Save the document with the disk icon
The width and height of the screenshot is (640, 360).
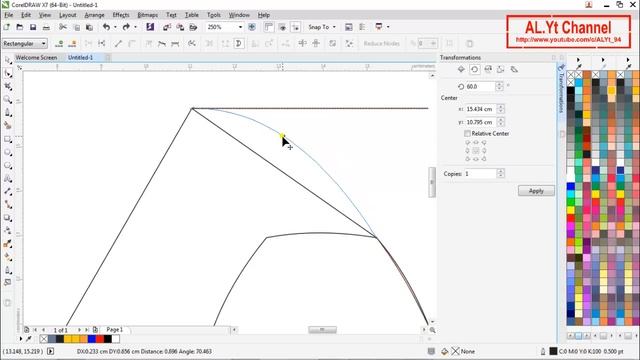pyautogui.click(x=33, y=27)
